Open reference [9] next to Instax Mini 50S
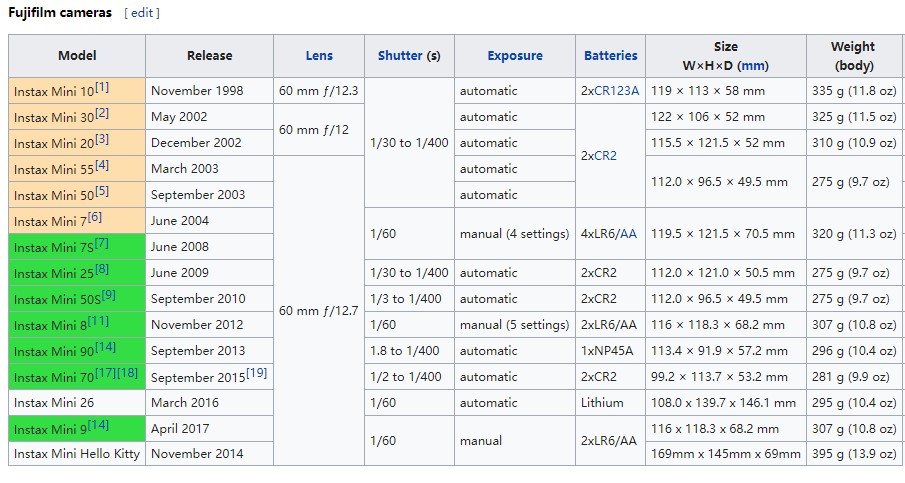This screenshot has width=905, height=483. (x=109, y=295)
